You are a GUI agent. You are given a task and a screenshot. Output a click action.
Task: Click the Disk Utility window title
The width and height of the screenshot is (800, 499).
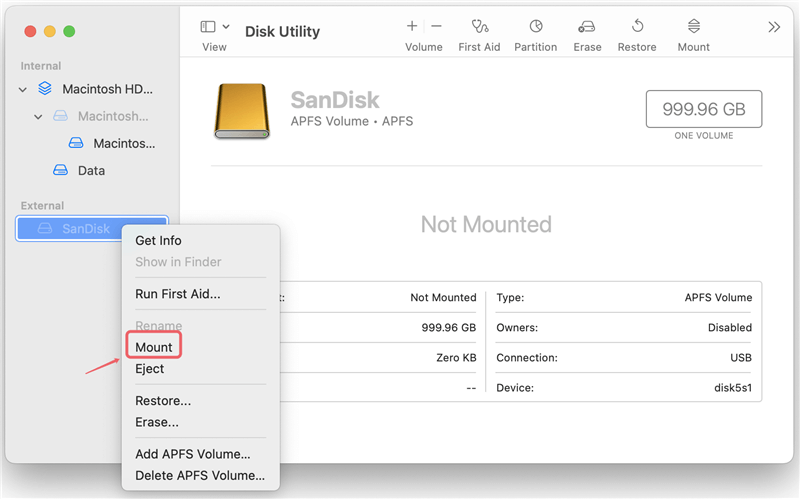(282, 32)
